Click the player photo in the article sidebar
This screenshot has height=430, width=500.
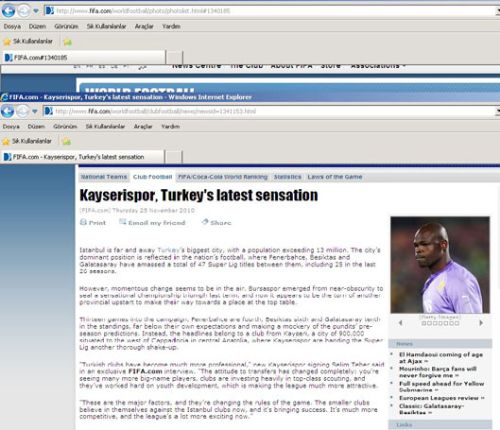point(440,265)
